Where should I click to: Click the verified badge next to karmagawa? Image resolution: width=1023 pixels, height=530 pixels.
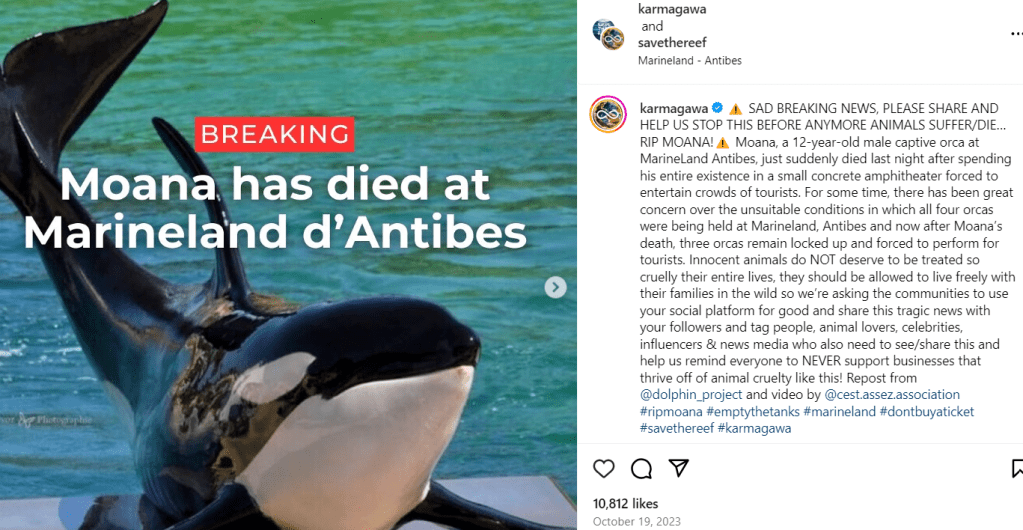718,108
